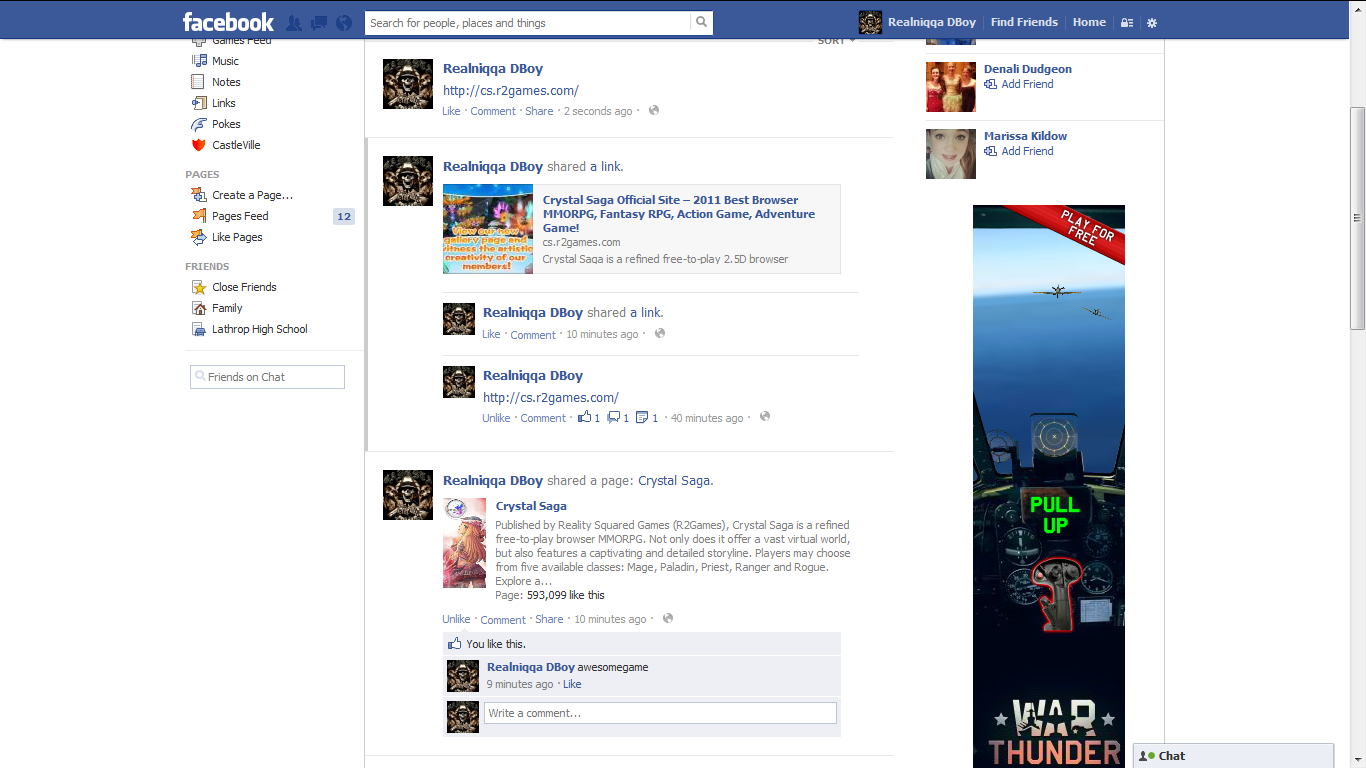Click the facebook logo
The width and height of the screenshot is (1366, 768).
[228, 22]
